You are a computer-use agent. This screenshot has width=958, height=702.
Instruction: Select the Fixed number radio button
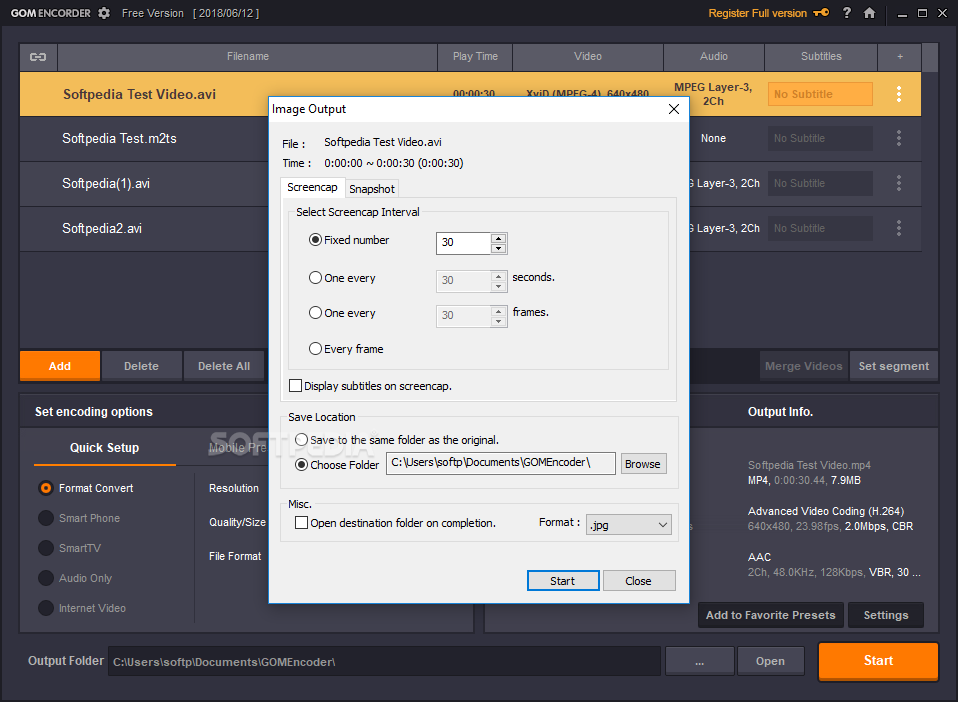pyautogui.click(x=315, y=240)
